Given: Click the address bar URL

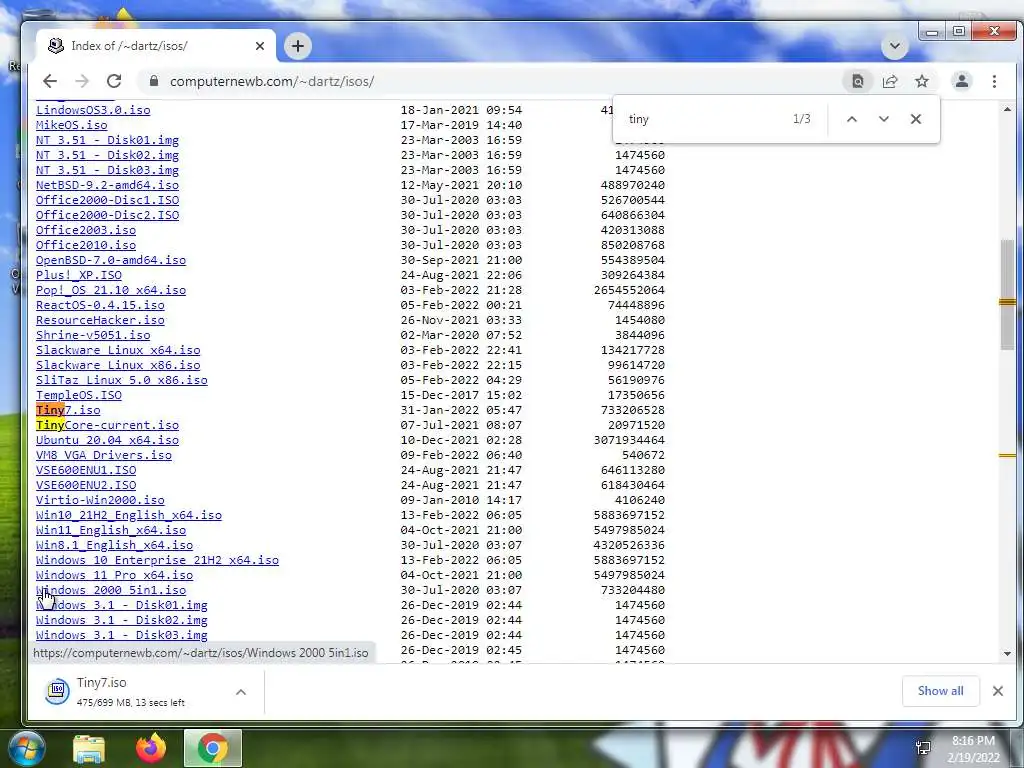Looking at the screenshot, I should tap(272, 82).
